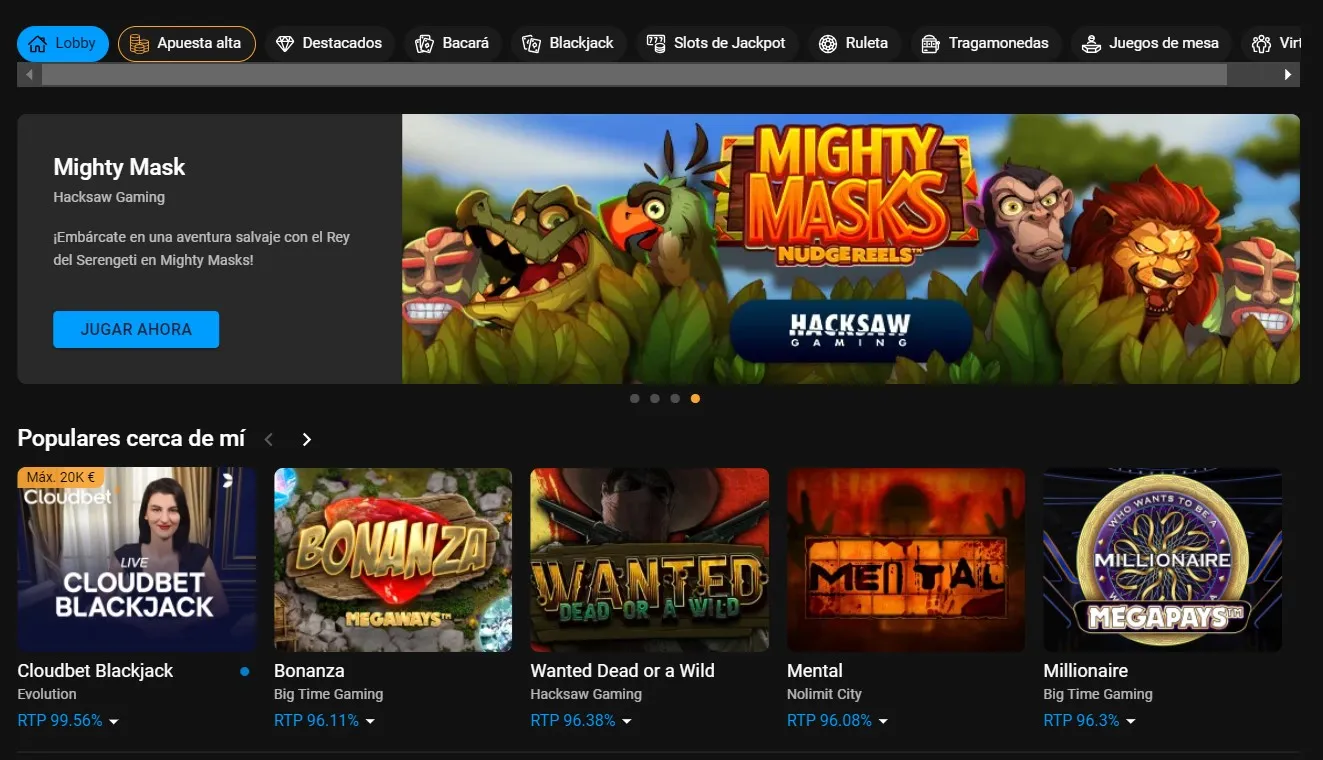Select the second carousel slide dot

655,398
